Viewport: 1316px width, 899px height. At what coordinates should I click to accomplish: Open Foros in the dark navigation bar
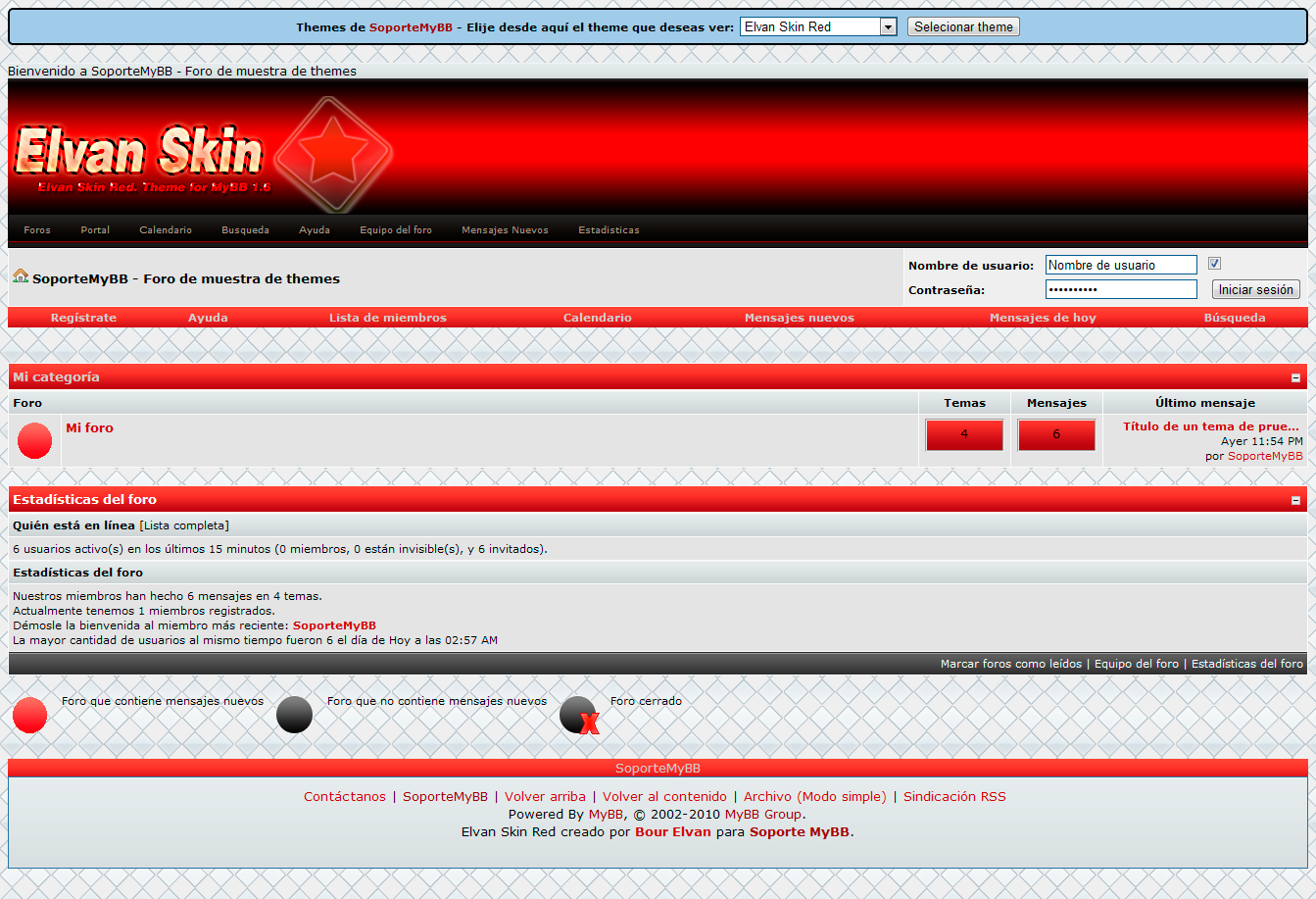pos(37,230)
